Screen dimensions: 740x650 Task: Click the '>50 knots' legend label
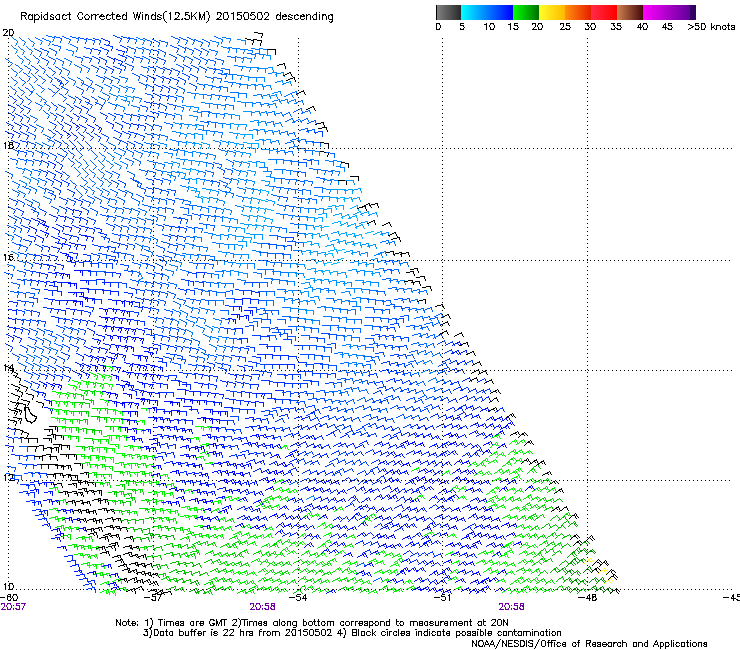pyautogui.click(x=711, y=26)
